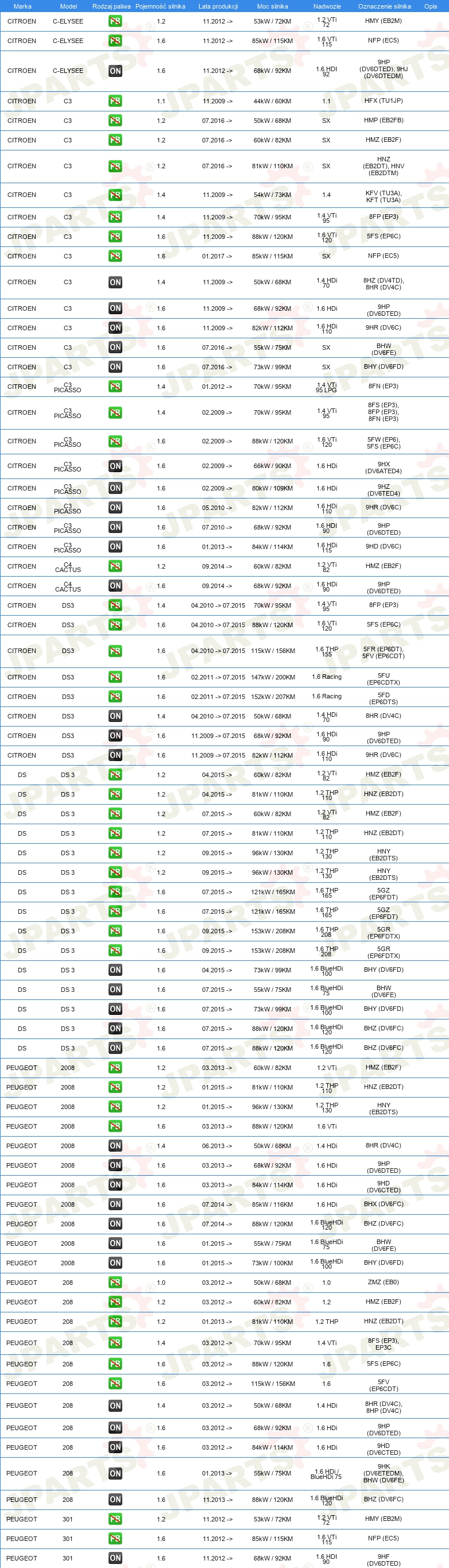The width and height of the screenshot is (449, 1568).
Task: Select the engine code 'HFX (TU1JP)'
Action: [x=384, y=101]
